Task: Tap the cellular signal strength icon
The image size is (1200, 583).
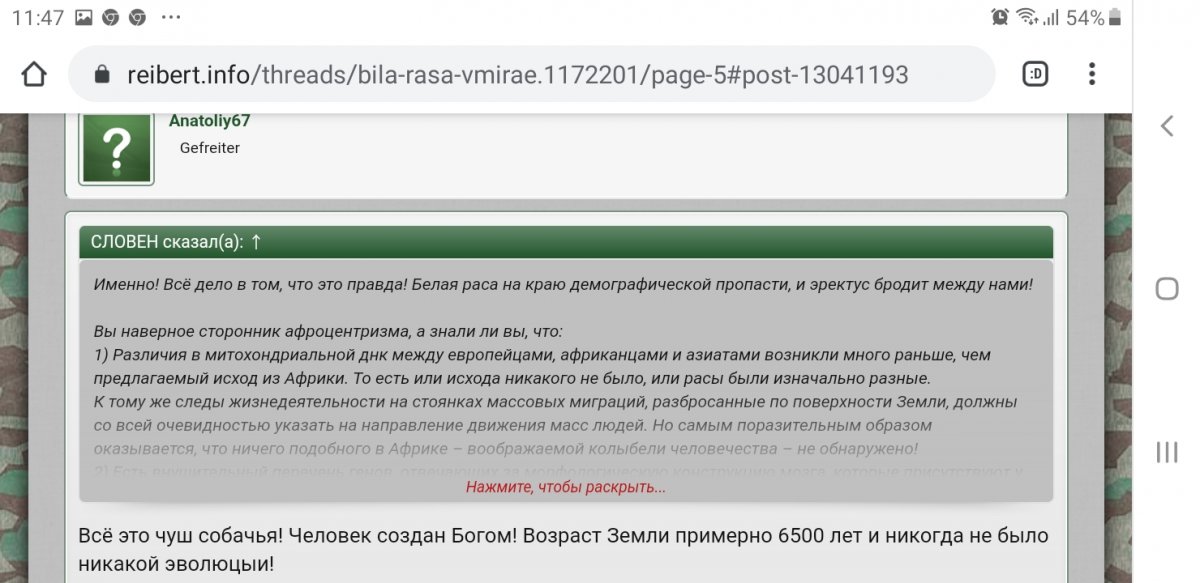Action: point(1051,17)
